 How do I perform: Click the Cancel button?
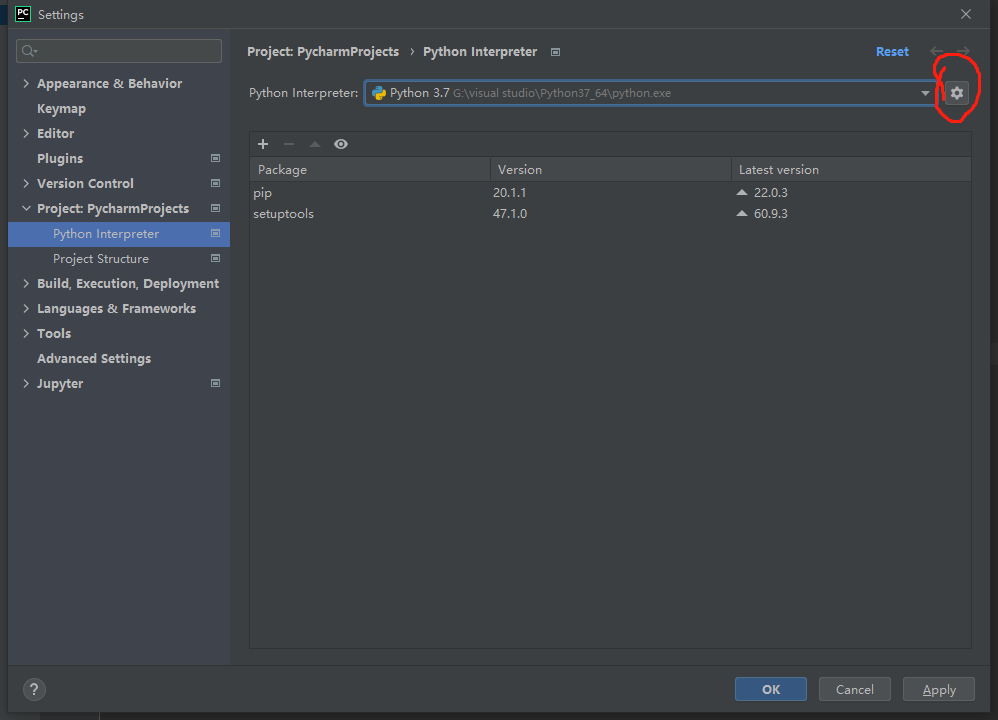coord(854,689)
